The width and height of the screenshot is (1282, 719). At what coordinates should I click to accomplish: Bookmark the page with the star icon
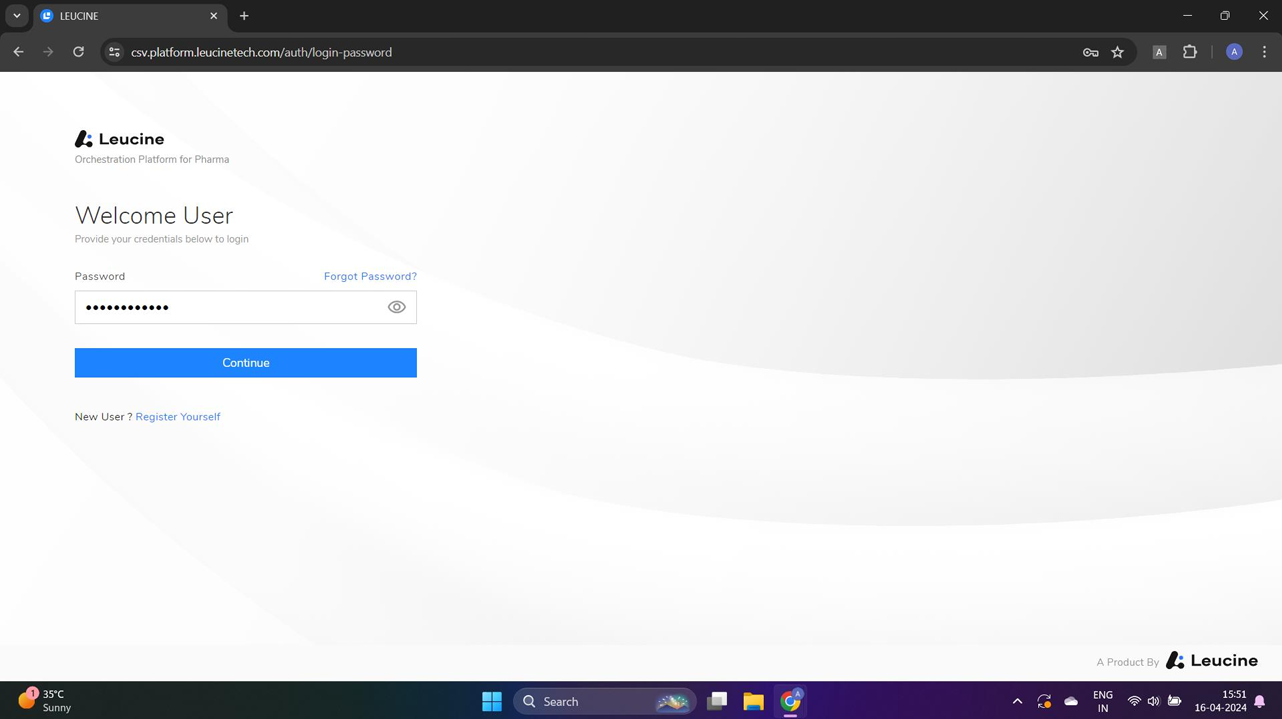pyautogui.click(x=1117, y=52)
